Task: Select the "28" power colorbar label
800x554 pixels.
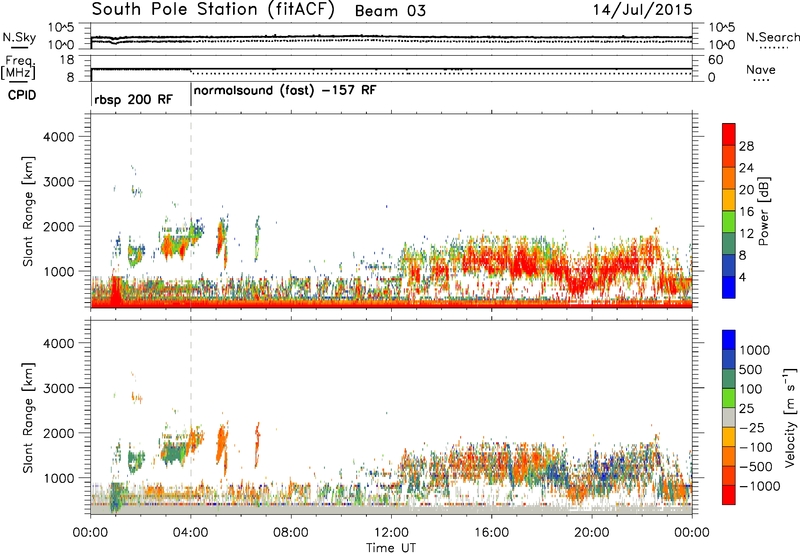Action: click(x=746, y=146)
